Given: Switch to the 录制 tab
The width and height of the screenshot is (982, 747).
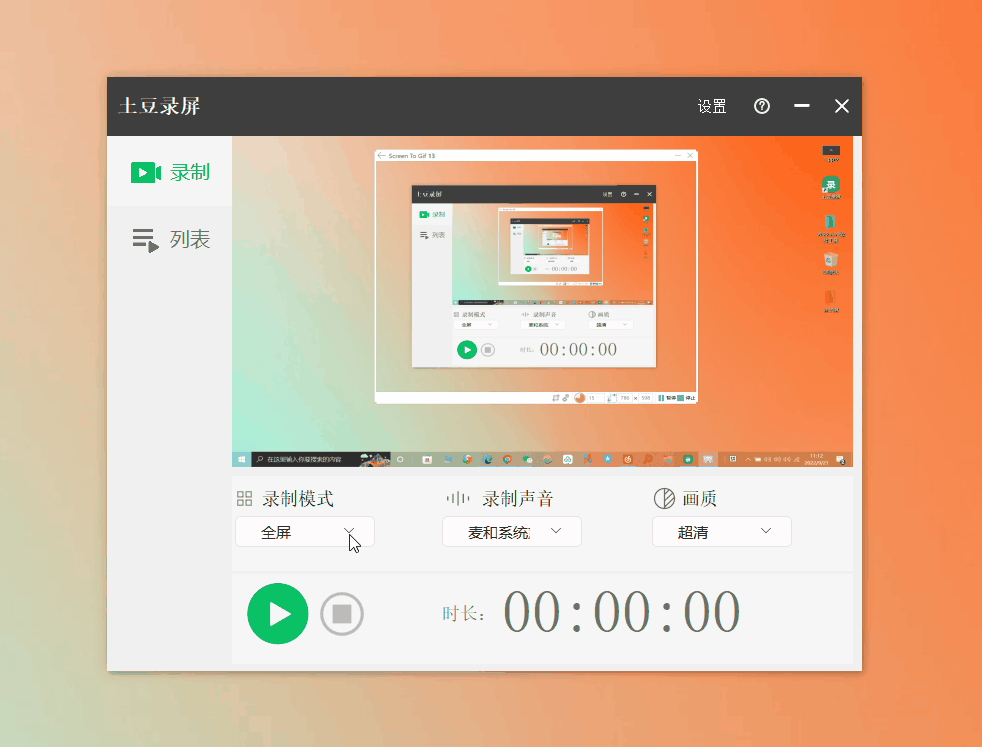Looking at the screenshot, I should tap(170, 172).
